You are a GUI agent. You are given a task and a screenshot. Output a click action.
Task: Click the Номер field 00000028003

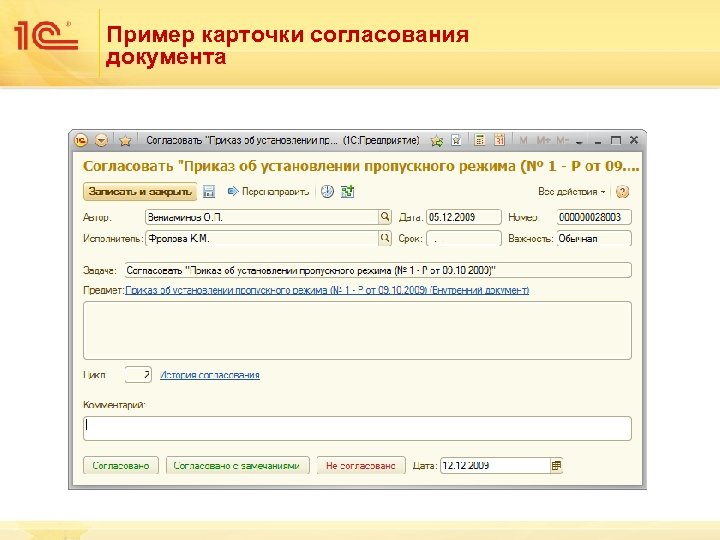(594, 217)
